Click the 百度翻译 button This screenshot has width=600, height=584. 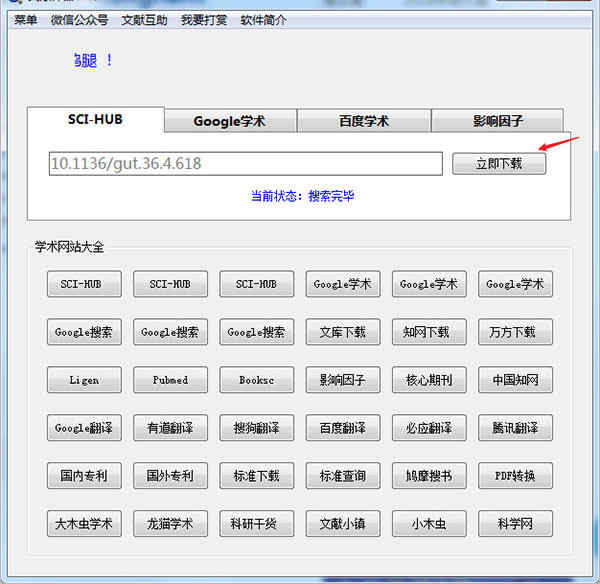click(343, 427)
